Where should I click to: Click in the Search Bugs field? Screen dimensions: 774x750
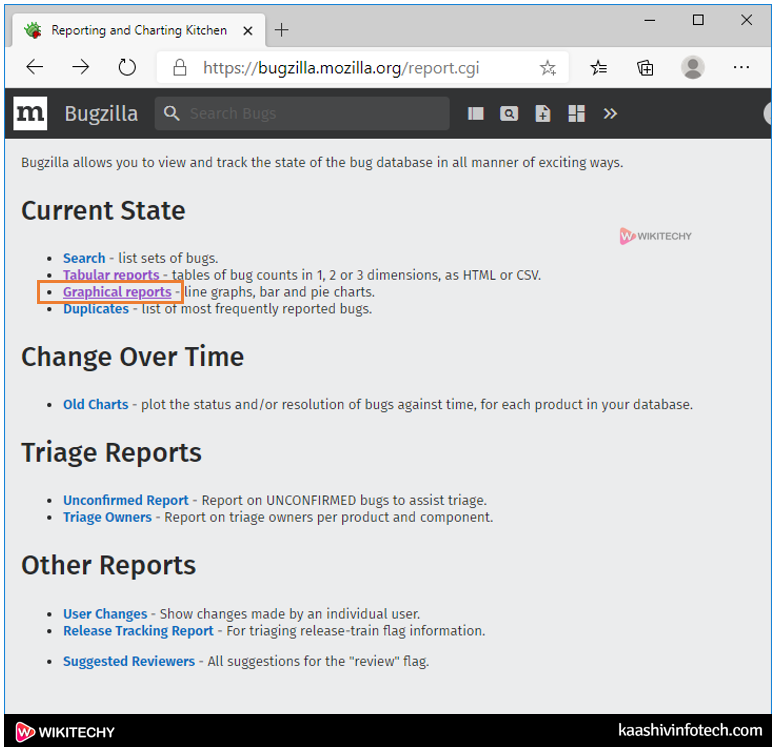310,114
